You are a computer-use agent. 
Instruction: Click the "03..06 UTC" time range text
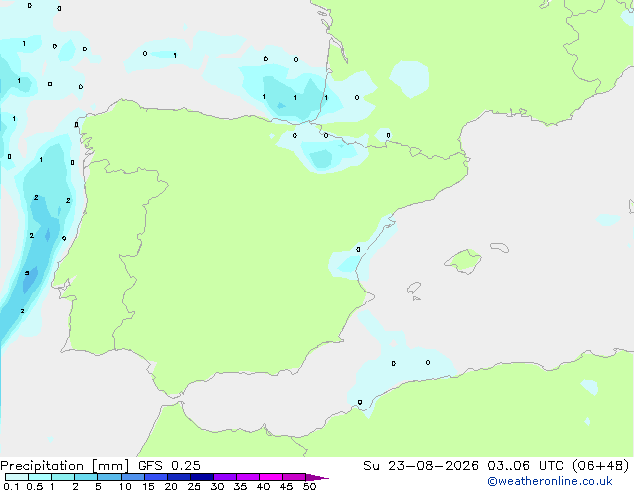525,466
